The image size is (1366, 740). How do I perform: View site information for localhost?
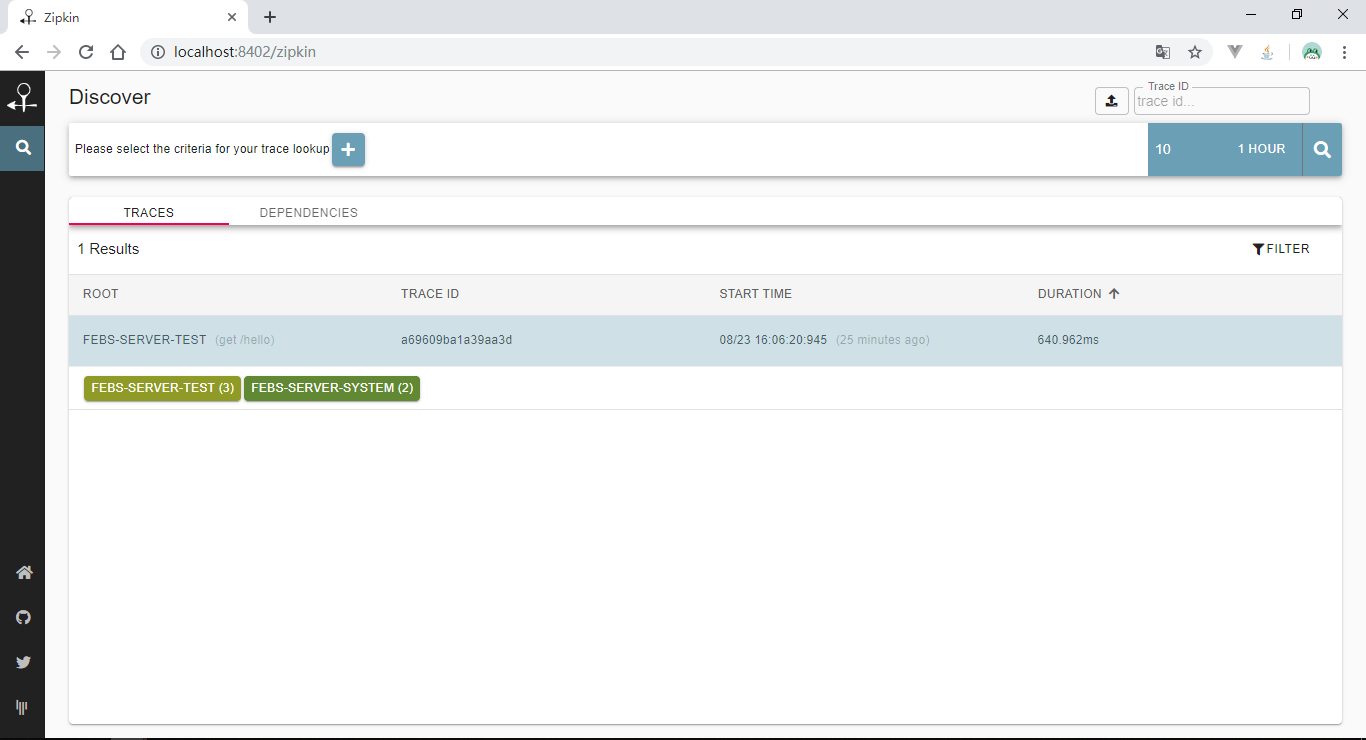[x=157, y=52]
